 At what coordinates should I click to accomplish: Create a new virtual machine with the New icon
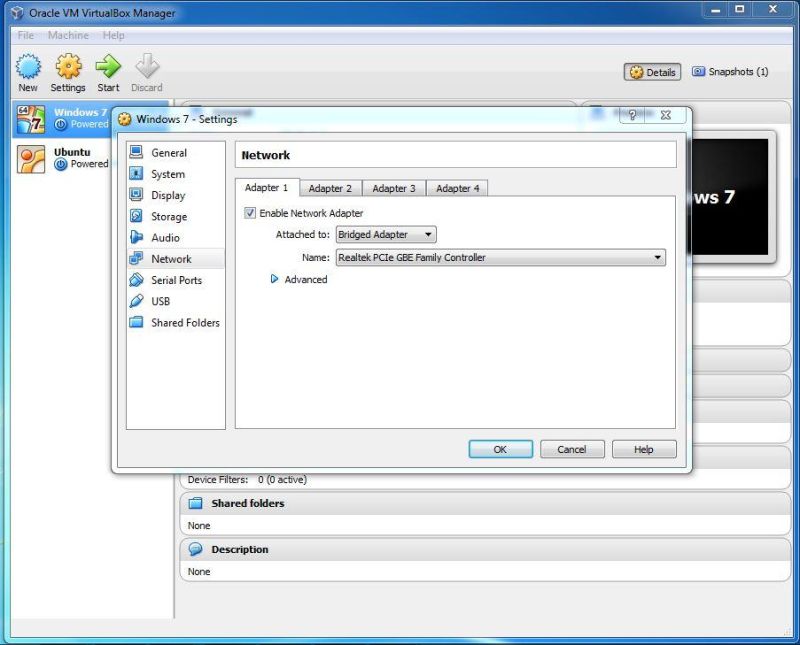27,70
